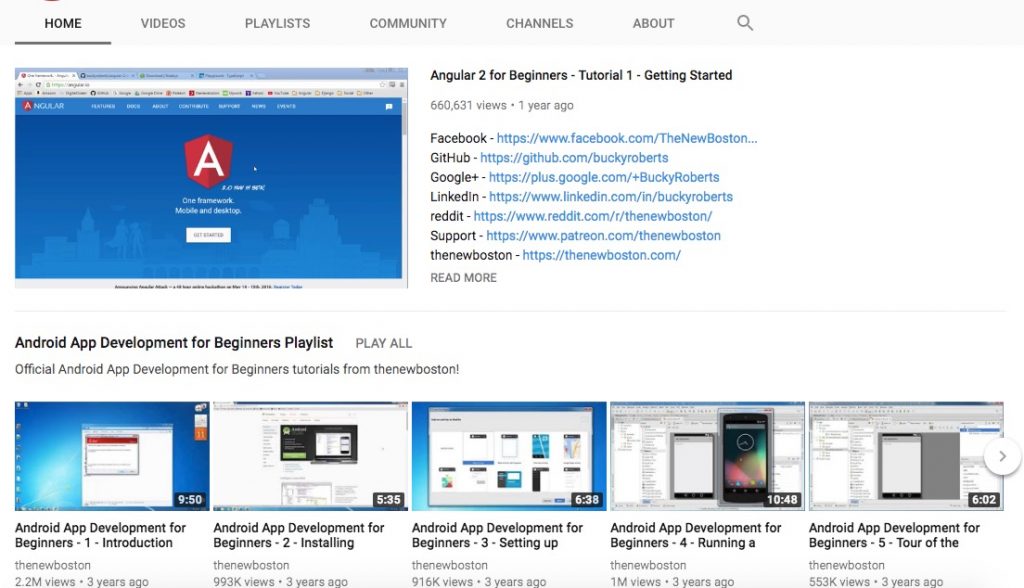Switch to the PLAYLISTS tab

(277, 23)
